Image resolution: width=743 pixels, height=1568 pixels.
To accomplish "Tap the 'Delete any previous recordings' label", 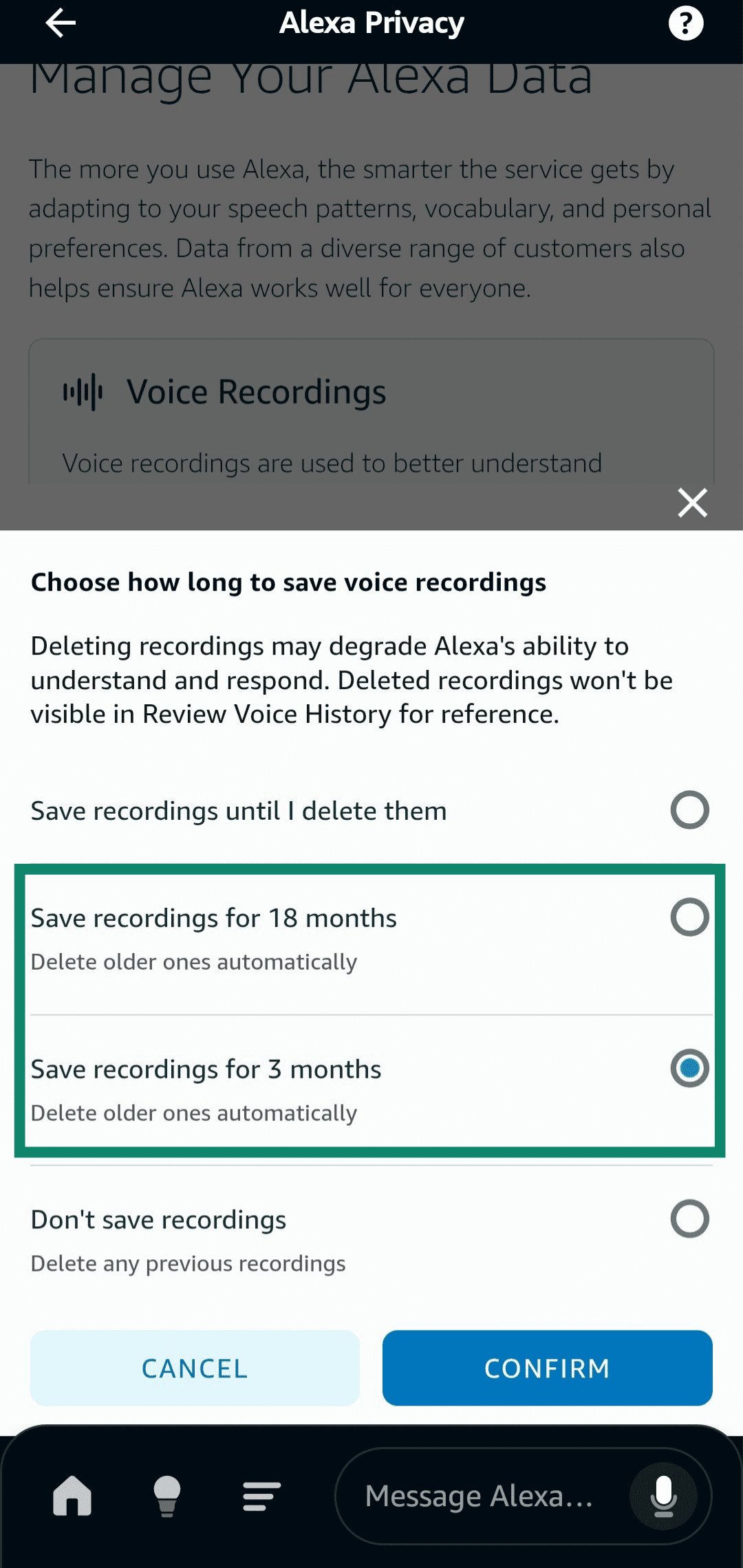I will coord(187,1263).
